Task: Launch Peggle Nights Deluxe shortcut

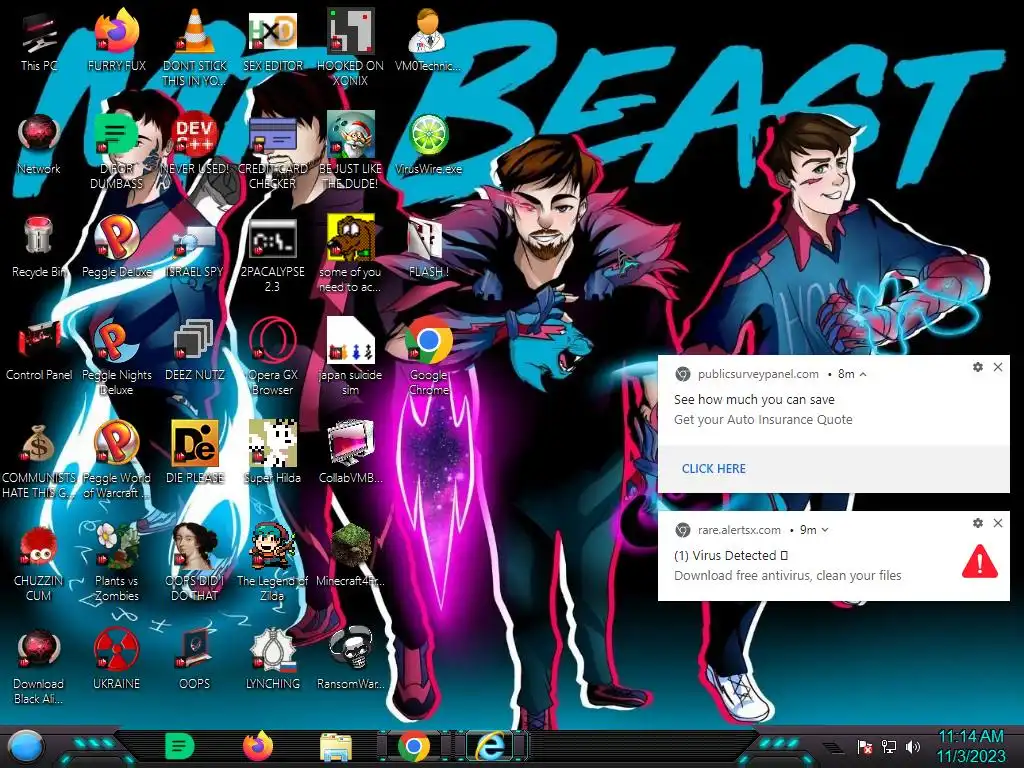Action: [116, 357]
